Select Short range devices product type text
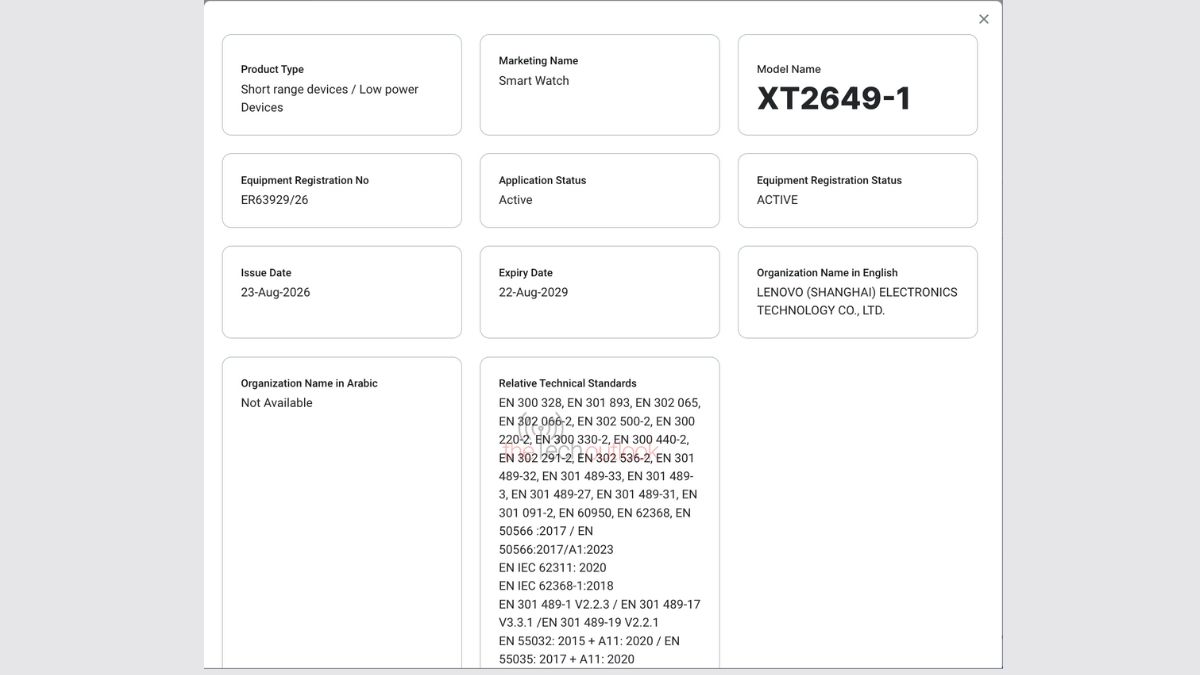Image resolution: width=1200 pixels, height=675 pixels. coord(329,98)
